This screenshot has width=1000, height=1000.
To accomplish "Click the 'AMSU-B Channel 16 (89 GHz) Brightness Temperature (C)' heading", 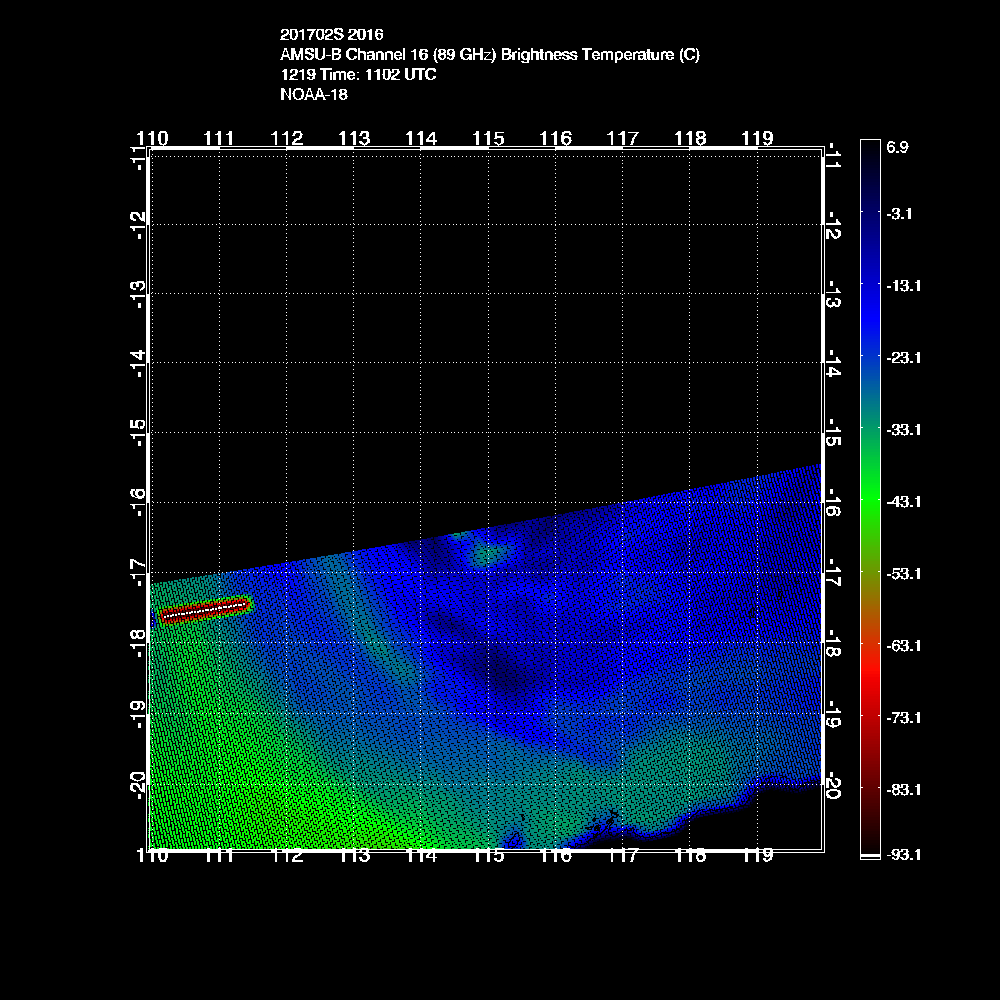I will pyautogui.click(x=490, y=55).
